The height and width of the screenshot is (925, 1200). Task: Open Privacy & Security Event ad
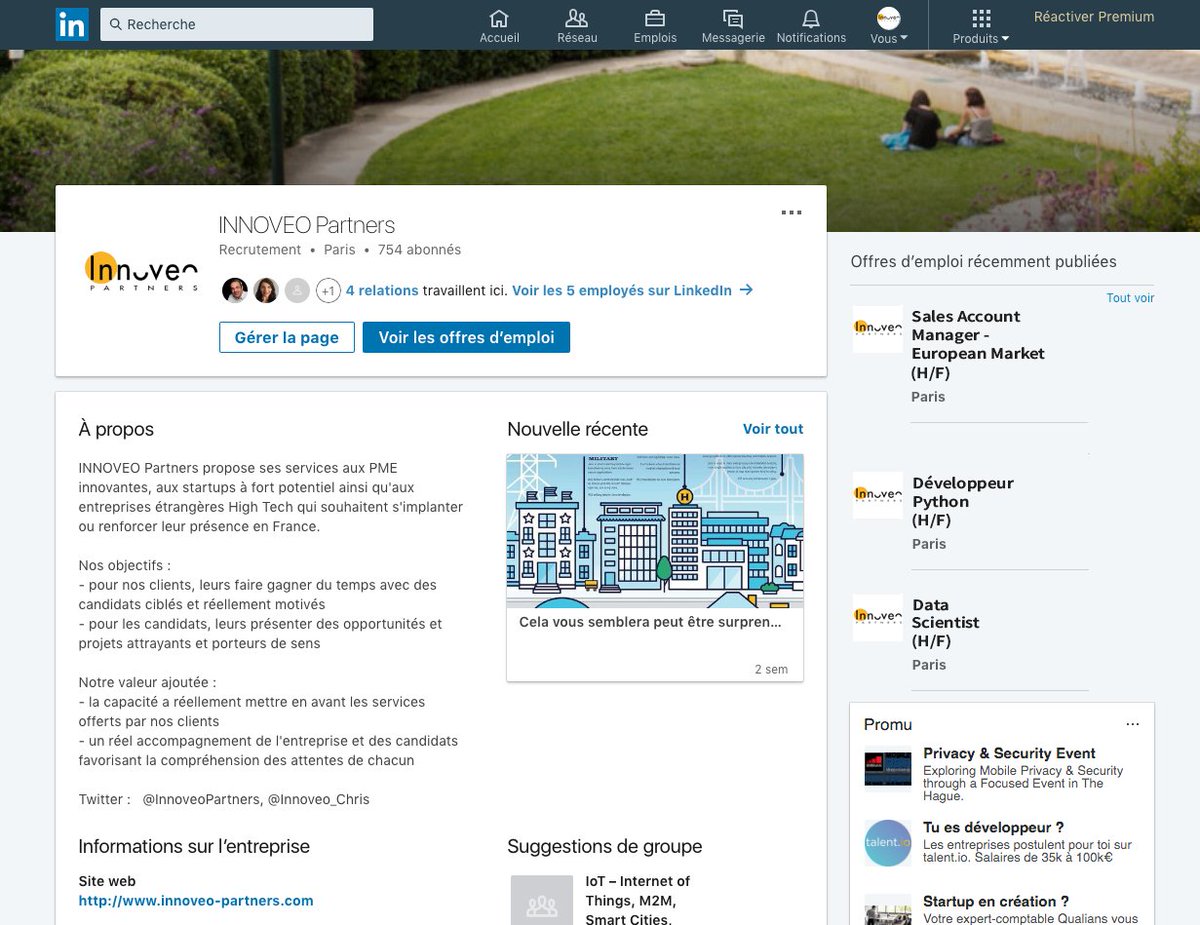click(1009, 753)
